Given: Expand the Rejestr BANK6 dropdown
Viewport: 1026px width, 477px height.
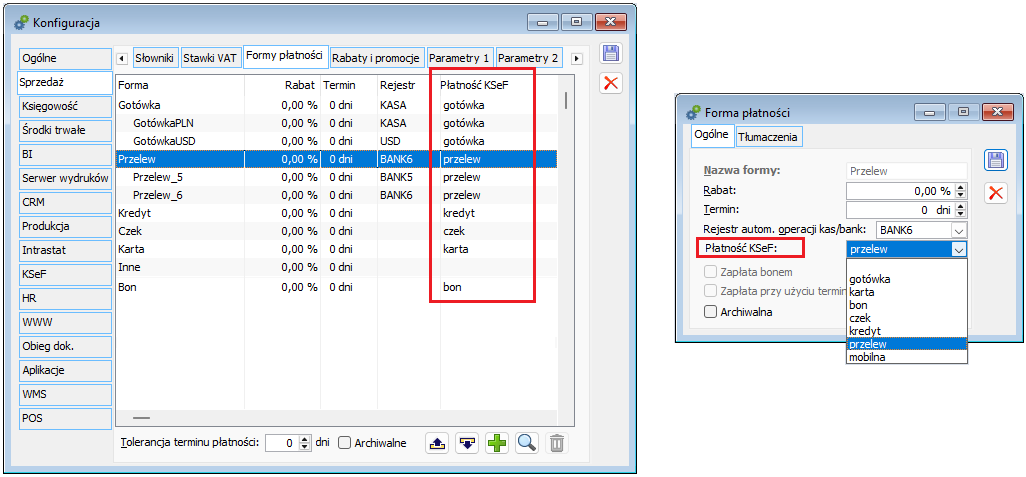Looking at the screenshot, I should (959, 230).
